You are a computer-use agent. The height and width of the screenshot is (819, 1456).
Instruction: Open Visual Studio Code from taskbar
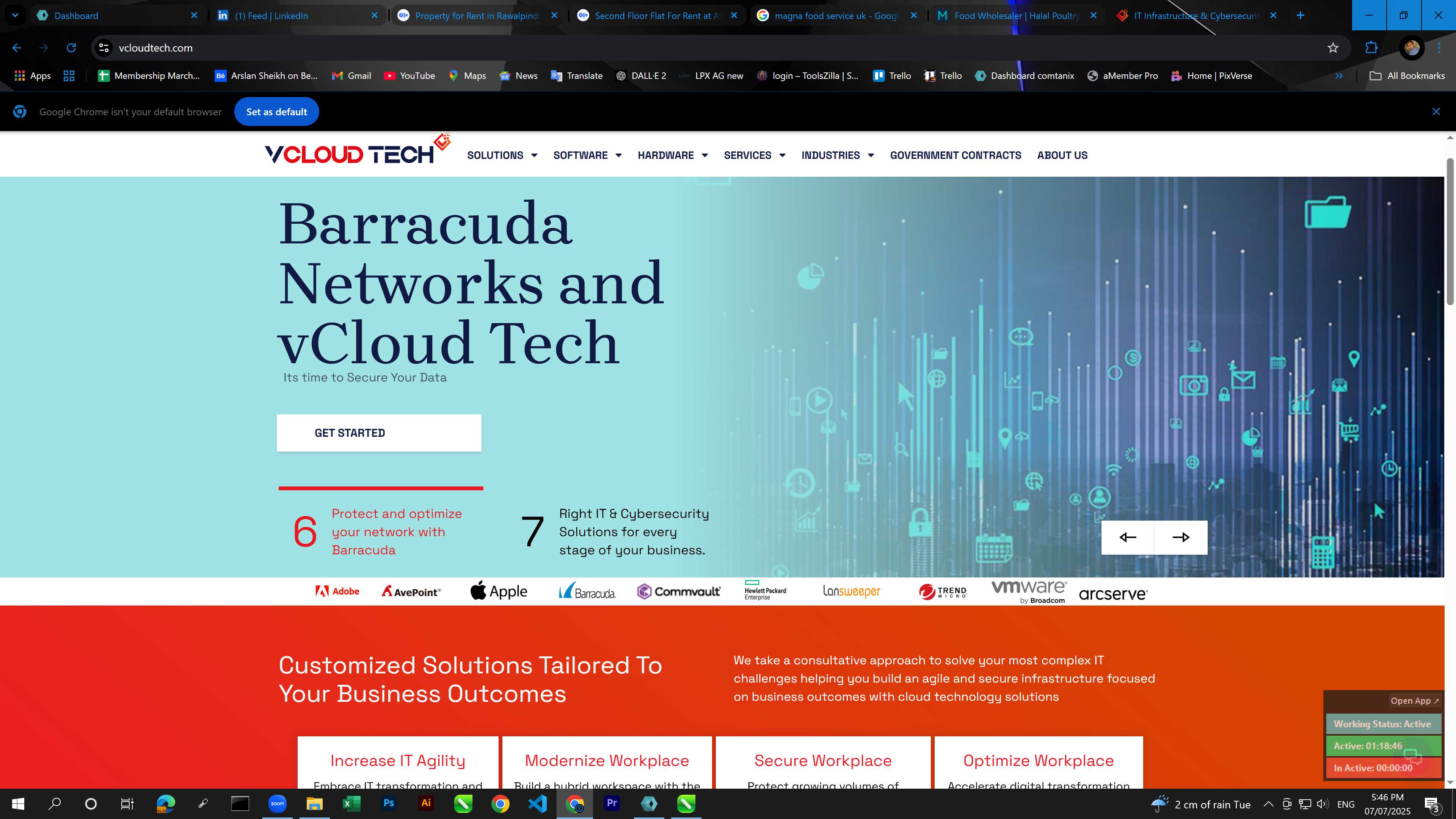[x=538, y=804]
